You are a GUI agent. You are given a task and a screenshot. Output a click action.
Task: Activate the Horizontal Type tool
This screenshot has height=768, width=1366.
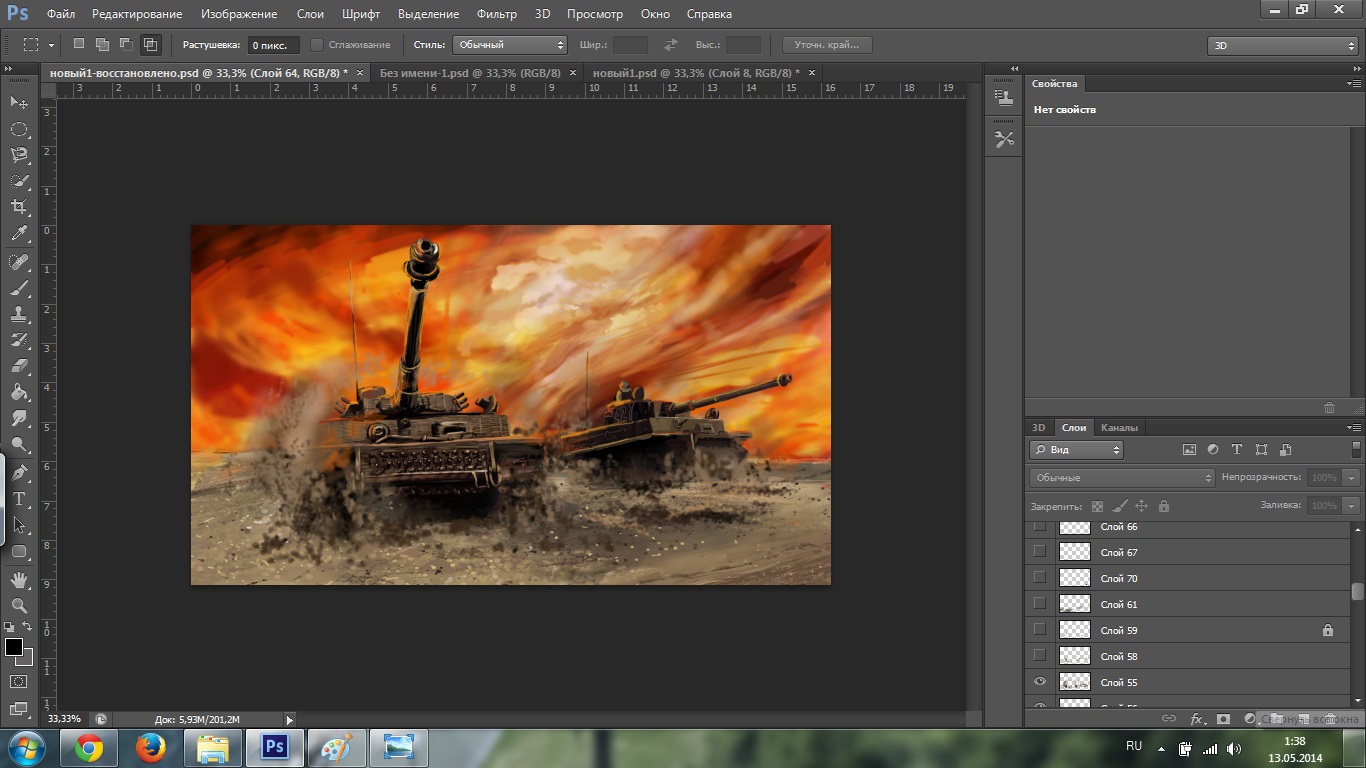pyautogui.click(x=19, y=499)
